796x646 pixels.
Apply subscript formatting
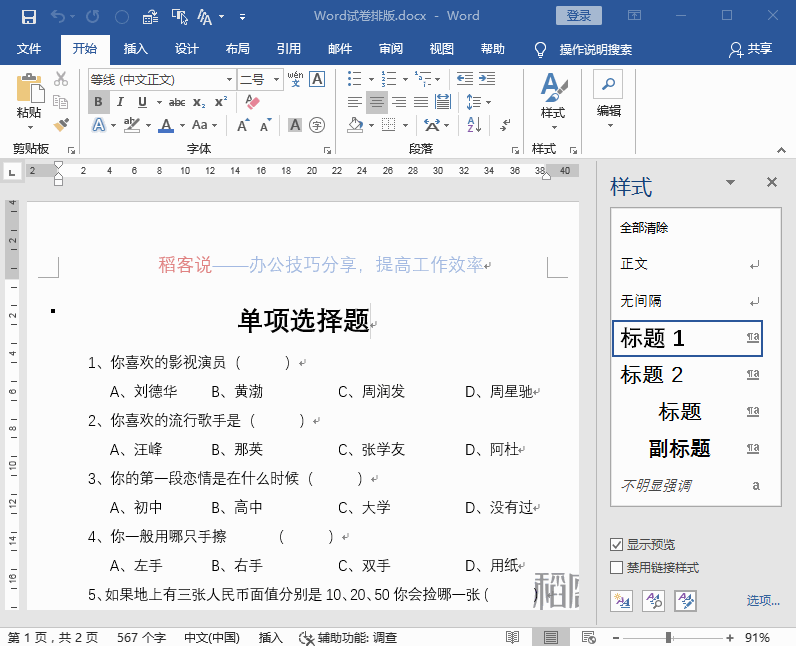199,103
